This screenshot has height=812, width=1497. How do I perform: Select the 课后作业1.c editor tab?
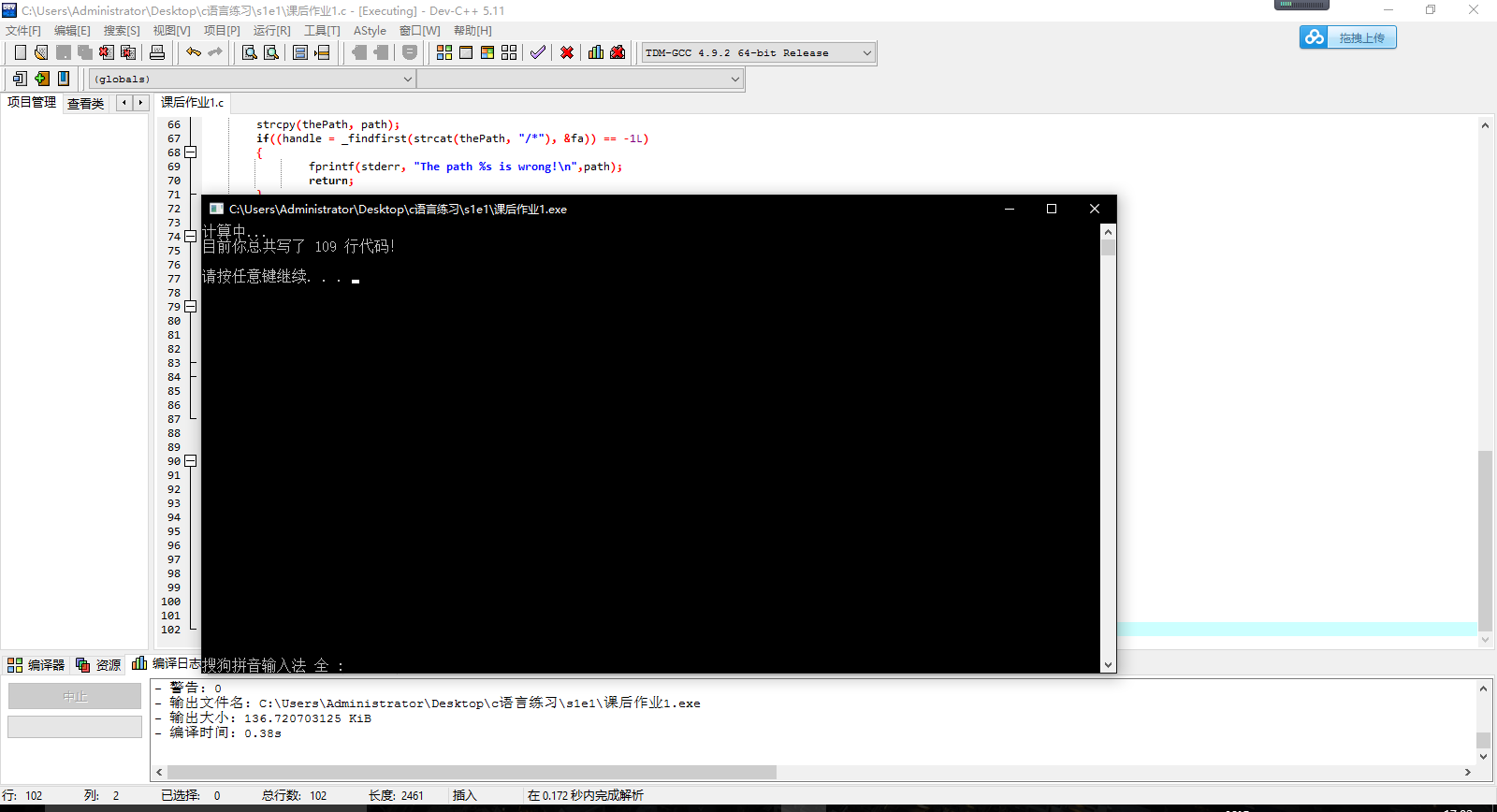(192, 102)
